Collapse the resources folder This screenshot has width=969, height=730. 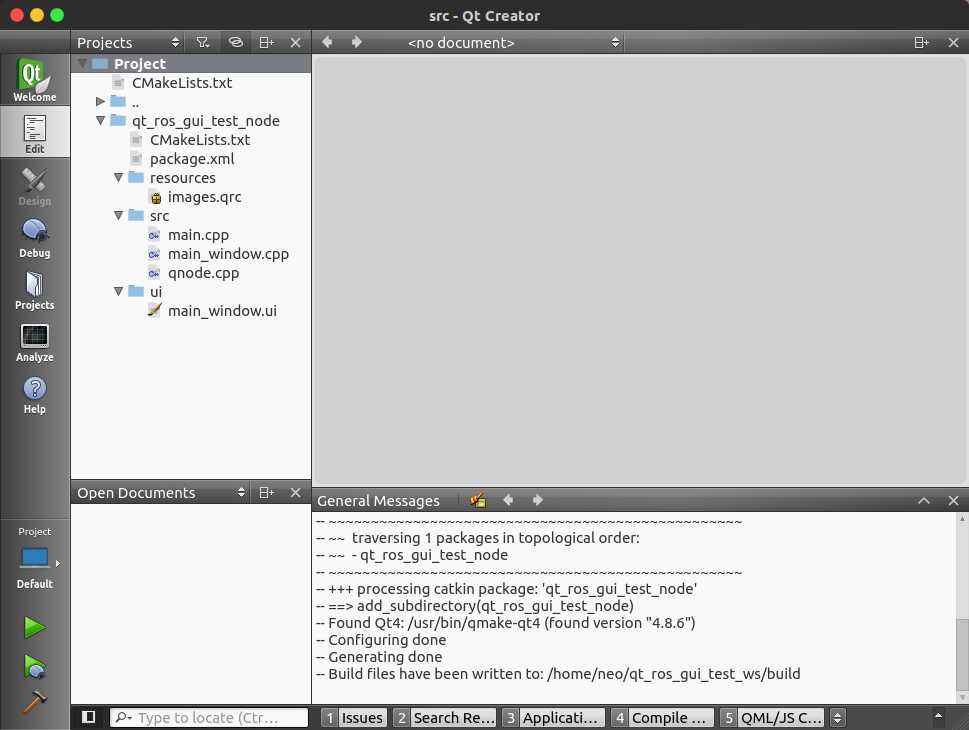tap(118, 177)
